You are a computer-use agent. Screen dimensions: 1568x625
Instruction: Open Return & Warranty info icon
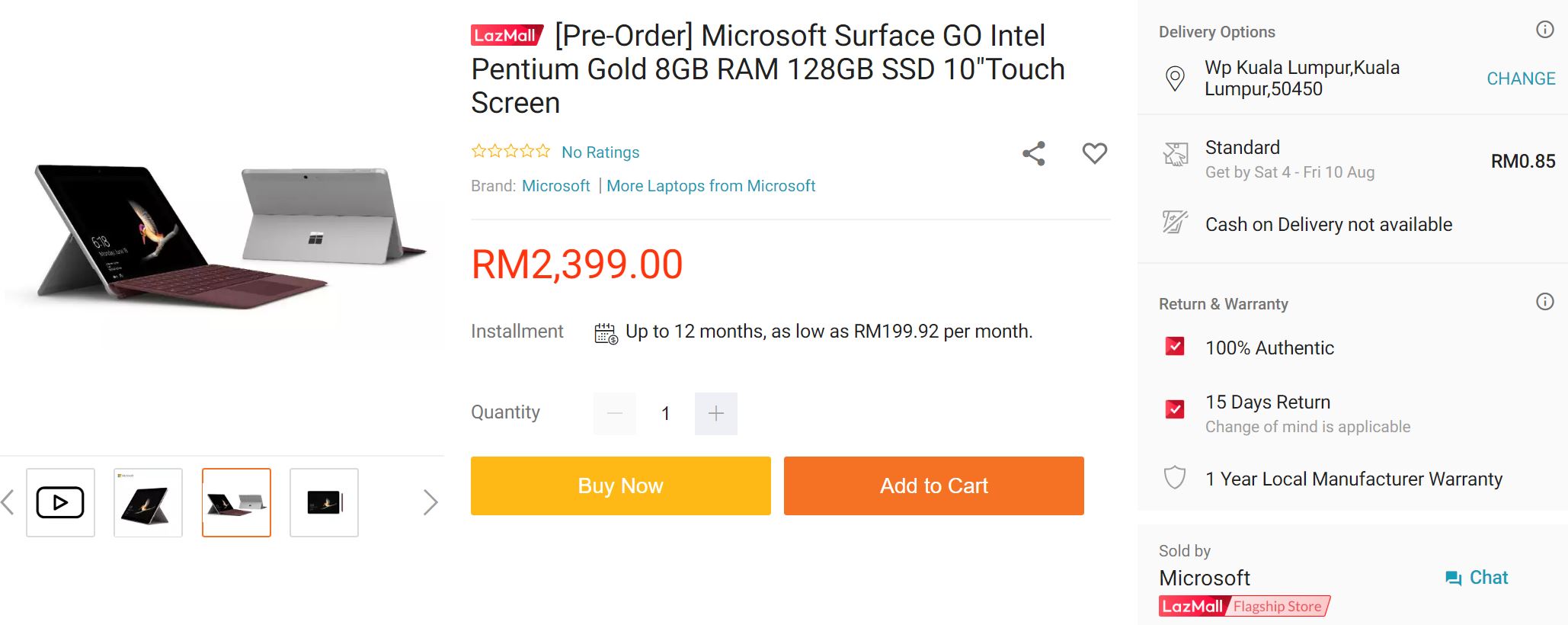click(x=1544, y=302)
